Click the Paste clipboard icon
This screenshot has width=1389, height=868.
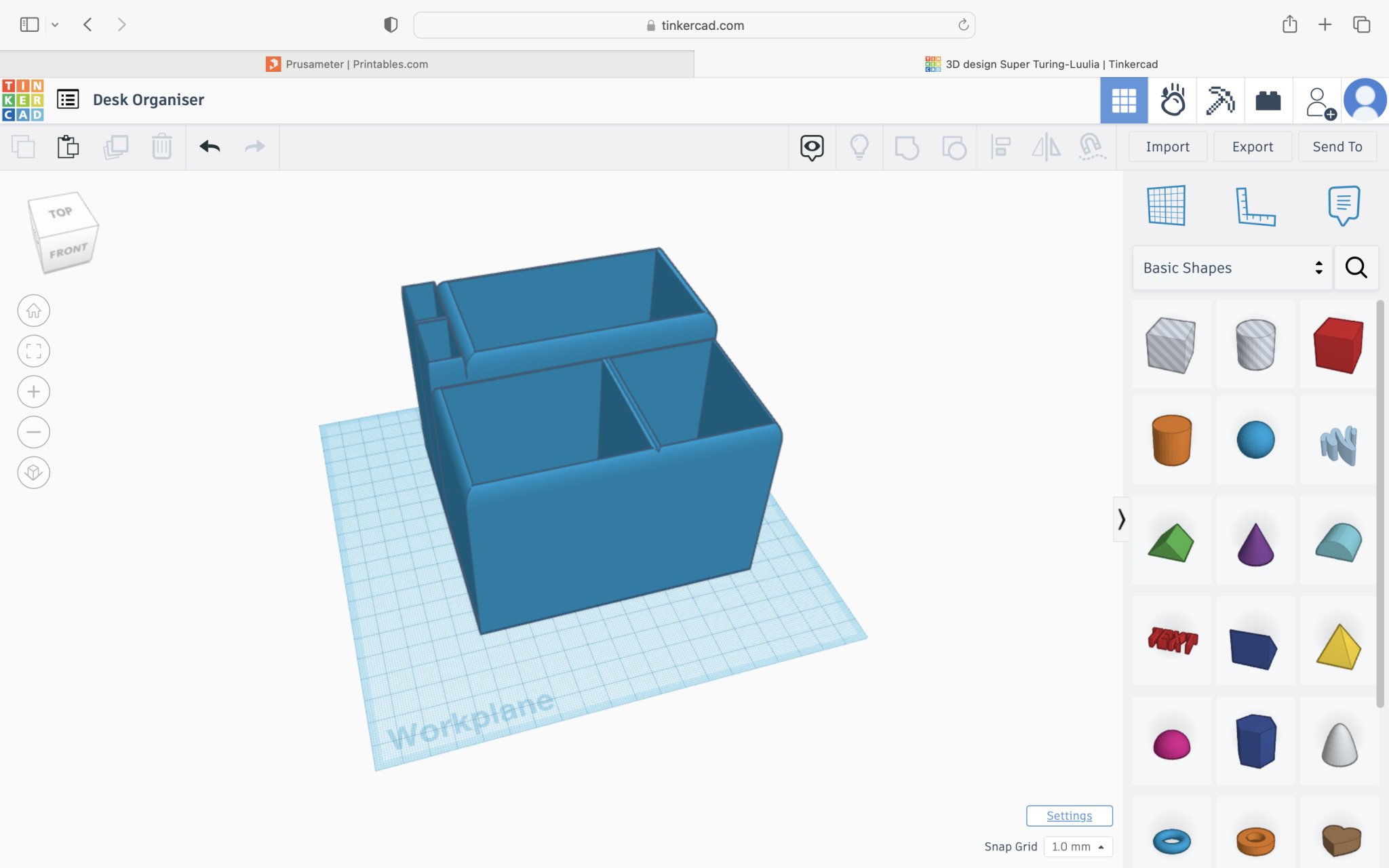pos(68,146)
